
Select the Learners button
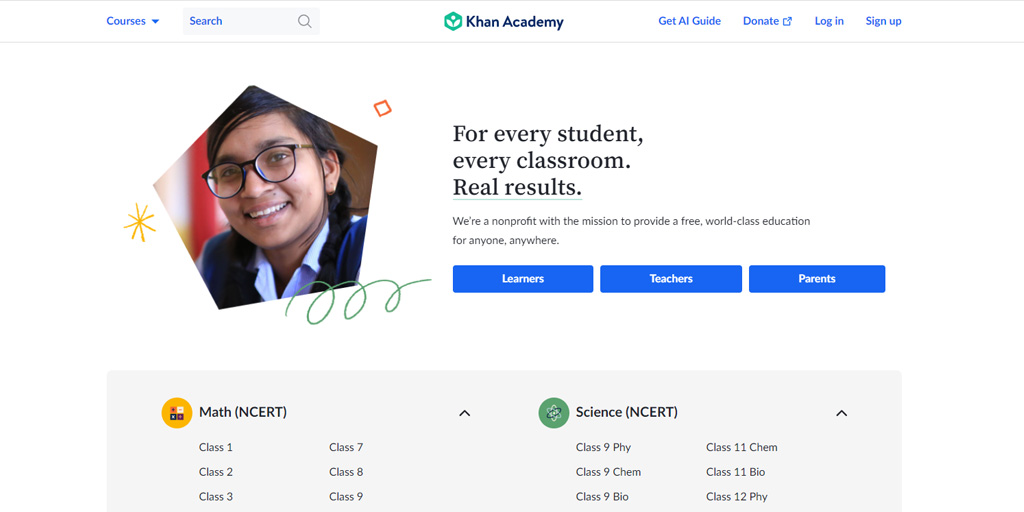(x=523, y=279)
